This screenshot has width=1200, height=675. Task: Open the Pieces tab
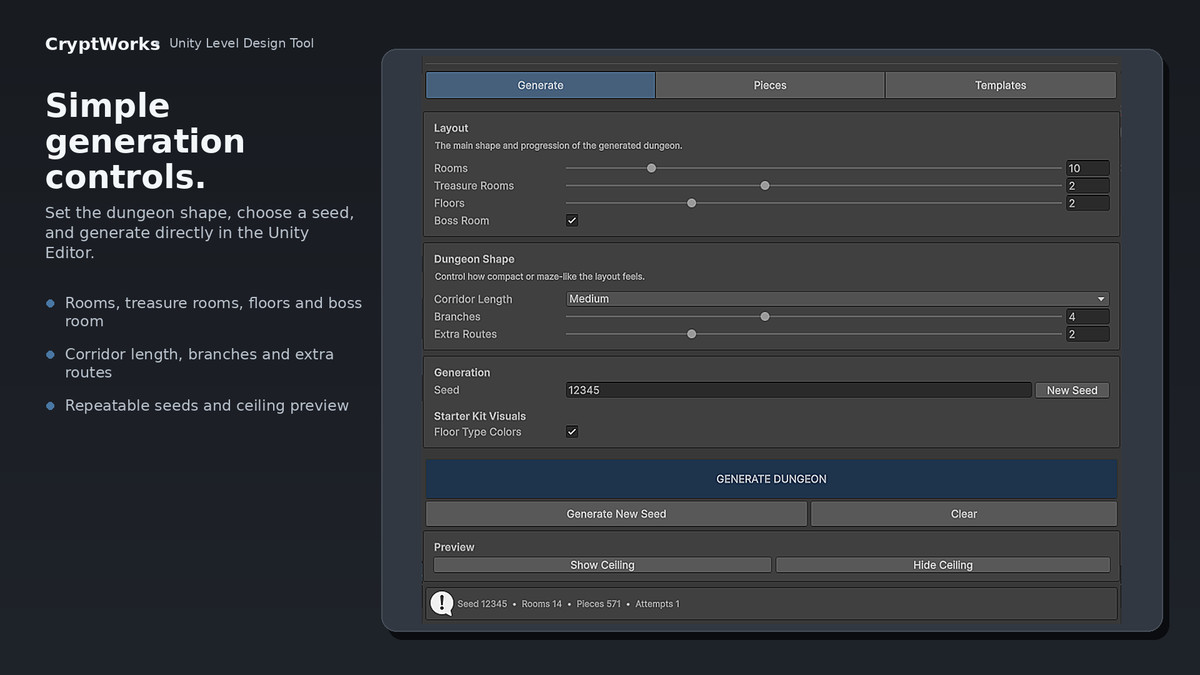770,85
